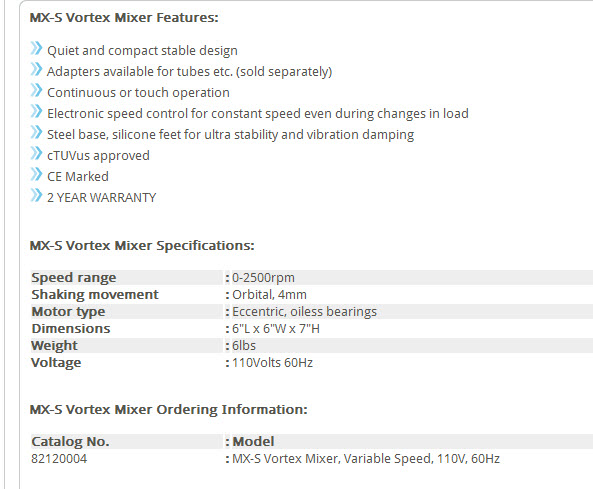The image size is (593, 489).
Task: Click the arrow bullet beside Electronic speed control
Action: click(x=36, y=111)
